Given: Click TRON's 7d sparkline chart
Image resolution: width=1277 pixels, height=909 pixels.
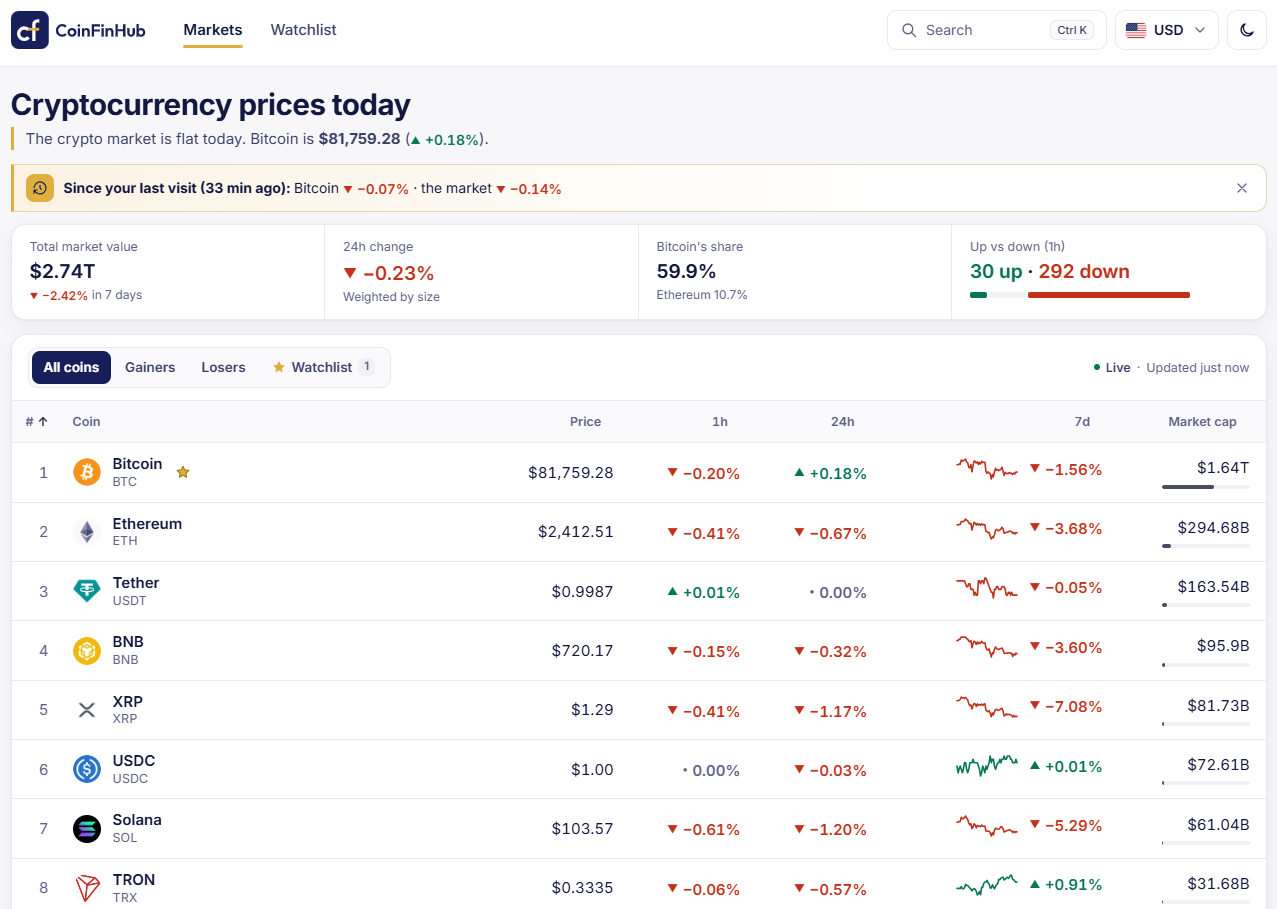Looking at the screenshot, I should [987, 884].
